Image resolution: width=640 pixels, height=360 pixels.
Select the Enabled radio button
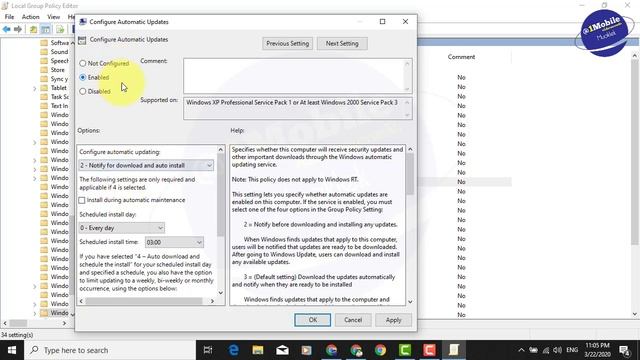83,77
